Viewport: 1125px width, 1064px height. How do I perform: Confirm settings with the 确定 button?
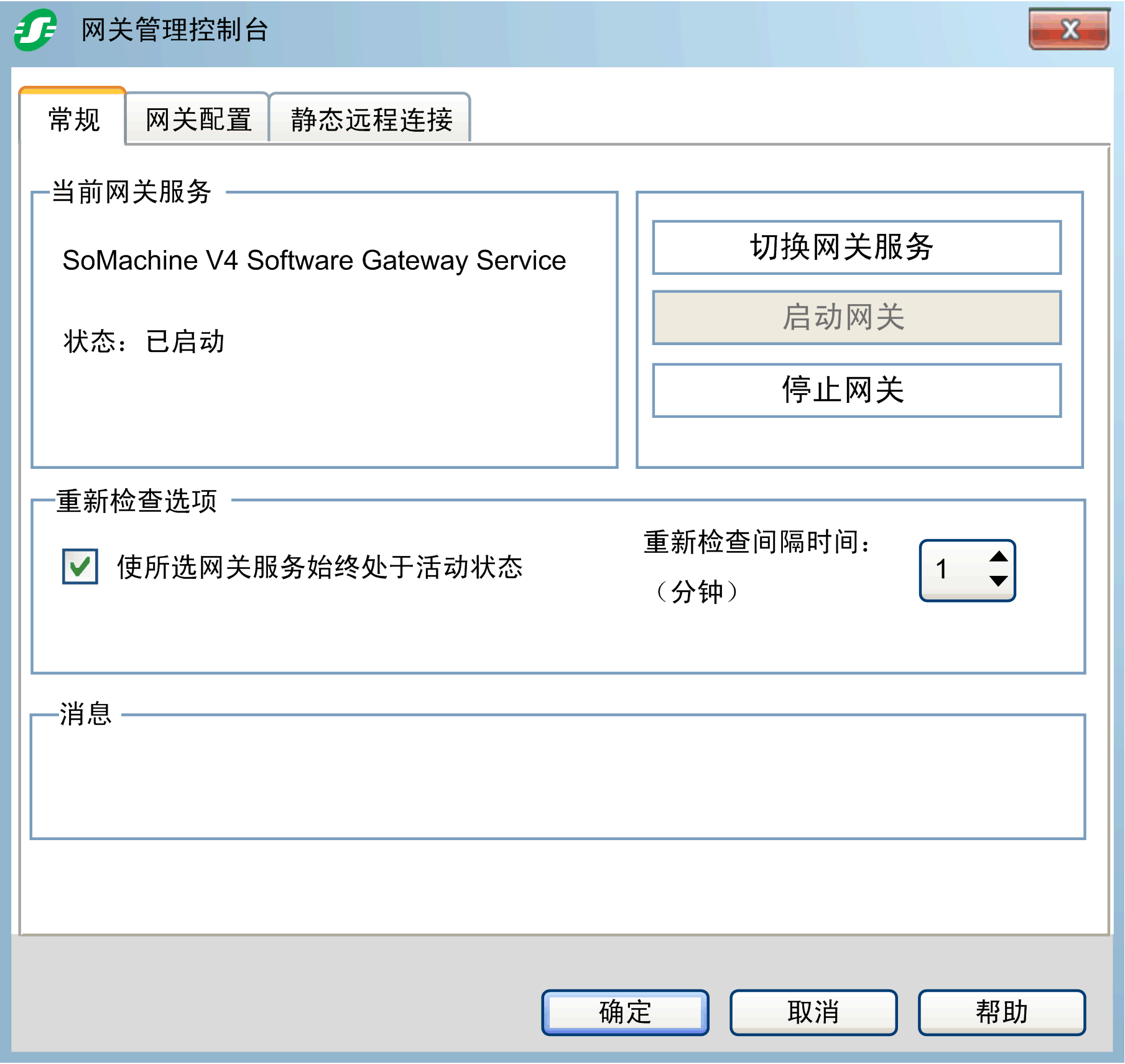625,1012
